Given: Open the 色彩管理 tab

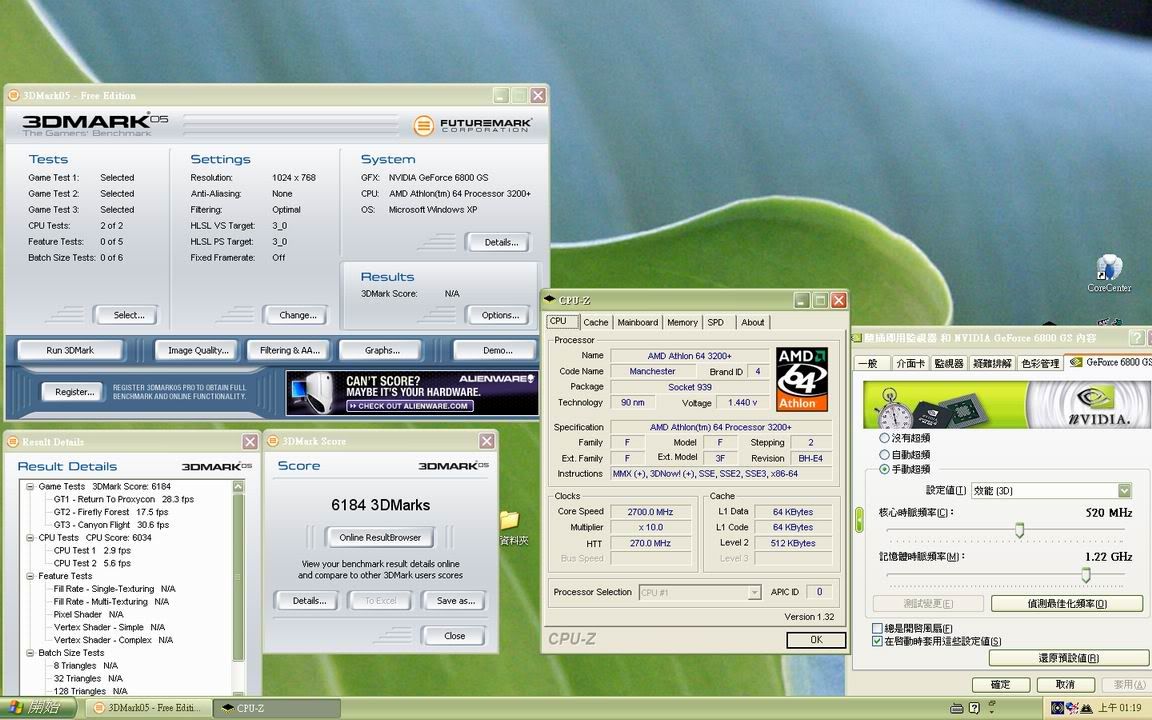Looking at the screenshot, I should 1040,363.
